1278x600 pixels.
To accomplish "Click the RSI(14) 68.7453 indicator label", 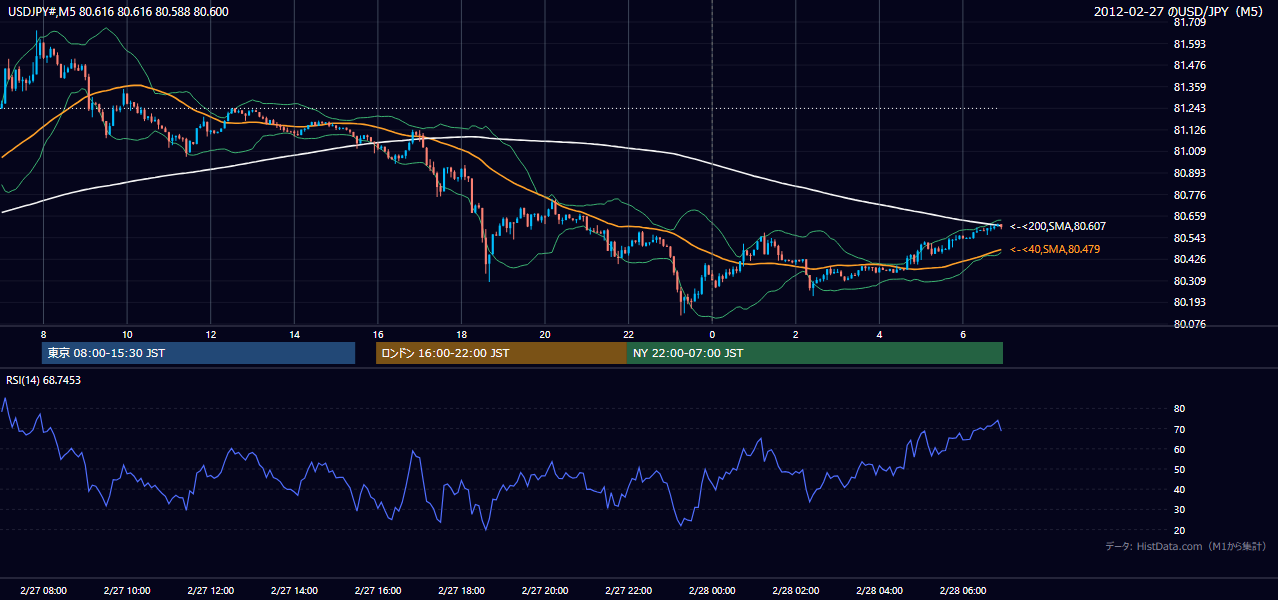I will [x=44, y=380].
